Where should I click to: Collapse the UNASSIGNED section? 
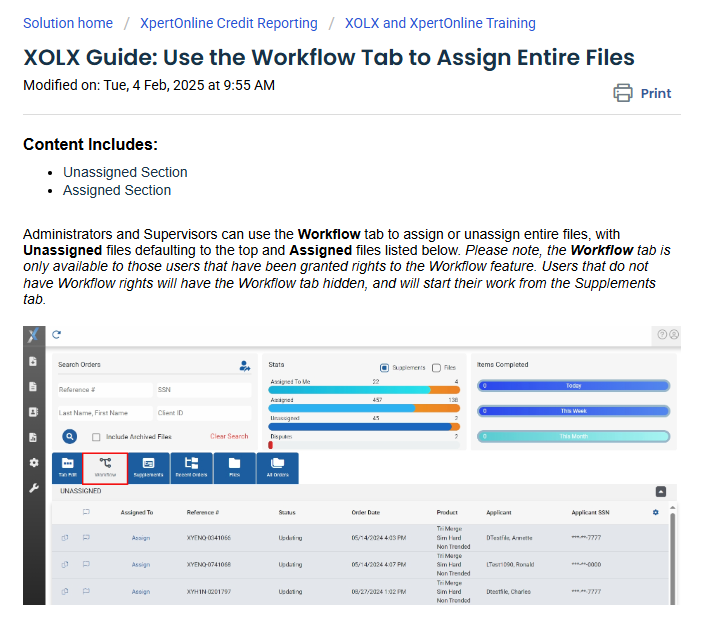(661, 492)
